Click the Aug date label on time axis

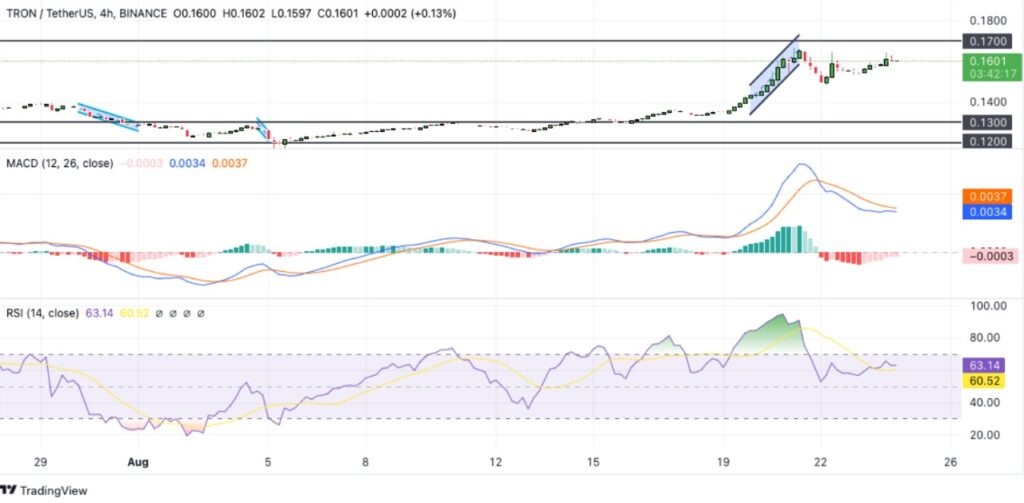pyautogui.click(x=138, y=462)
